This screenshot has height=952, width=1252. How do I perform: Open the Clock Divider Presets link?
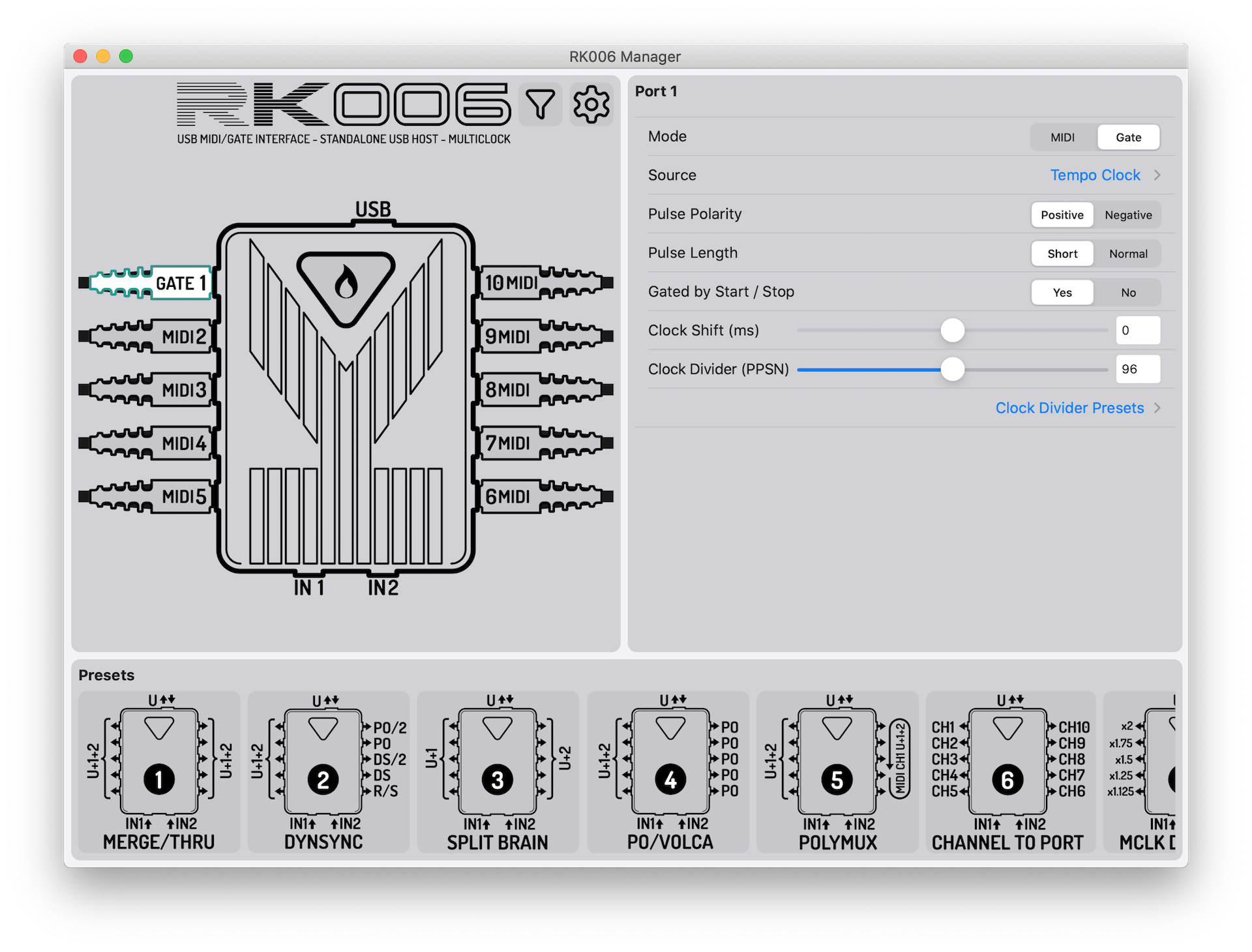(x=1069, y=408)
